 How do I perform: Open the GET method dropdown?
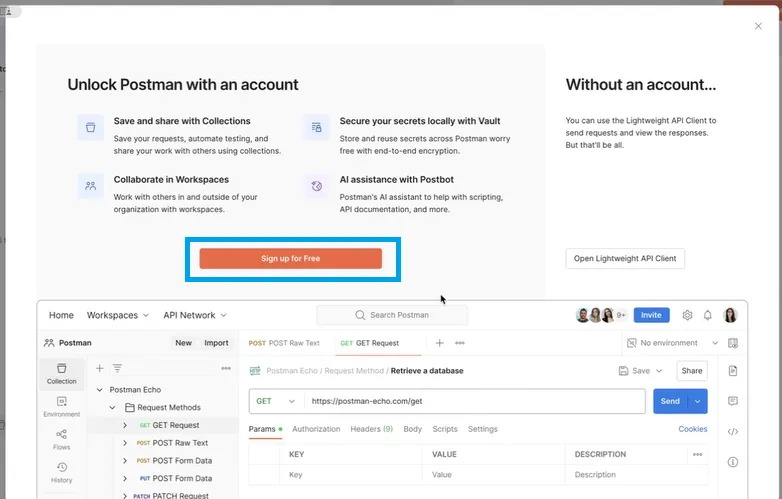(276, 401)
